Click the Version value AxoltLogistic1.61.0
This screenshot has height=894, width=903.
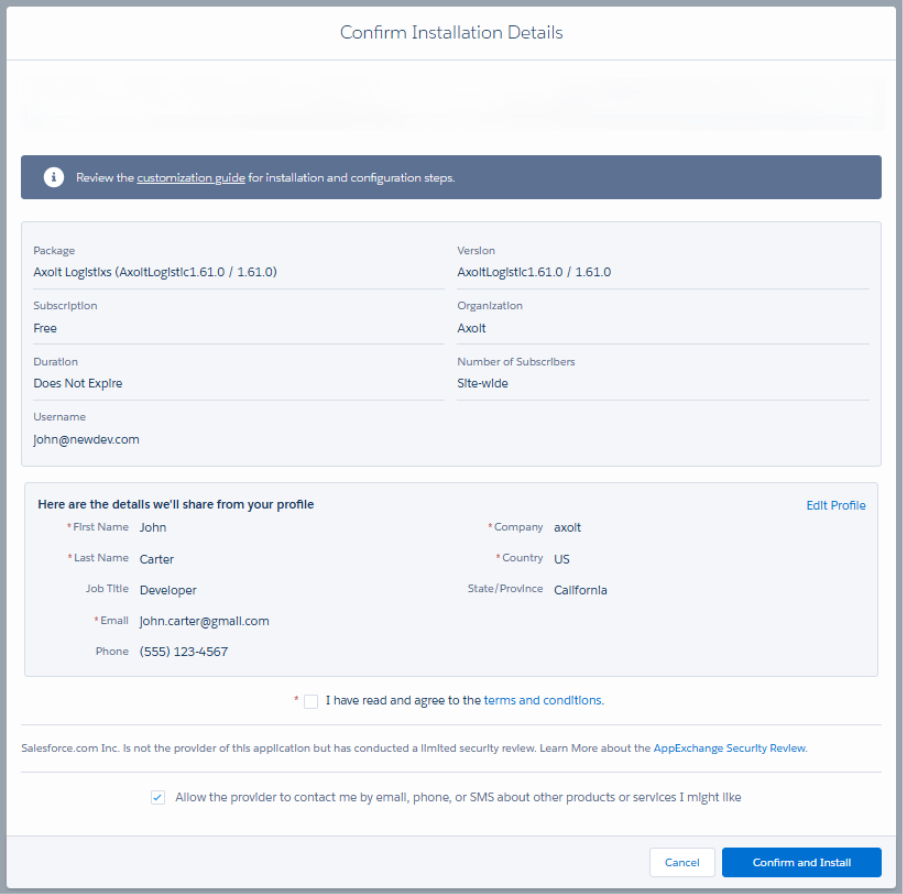tap(533, 272)
